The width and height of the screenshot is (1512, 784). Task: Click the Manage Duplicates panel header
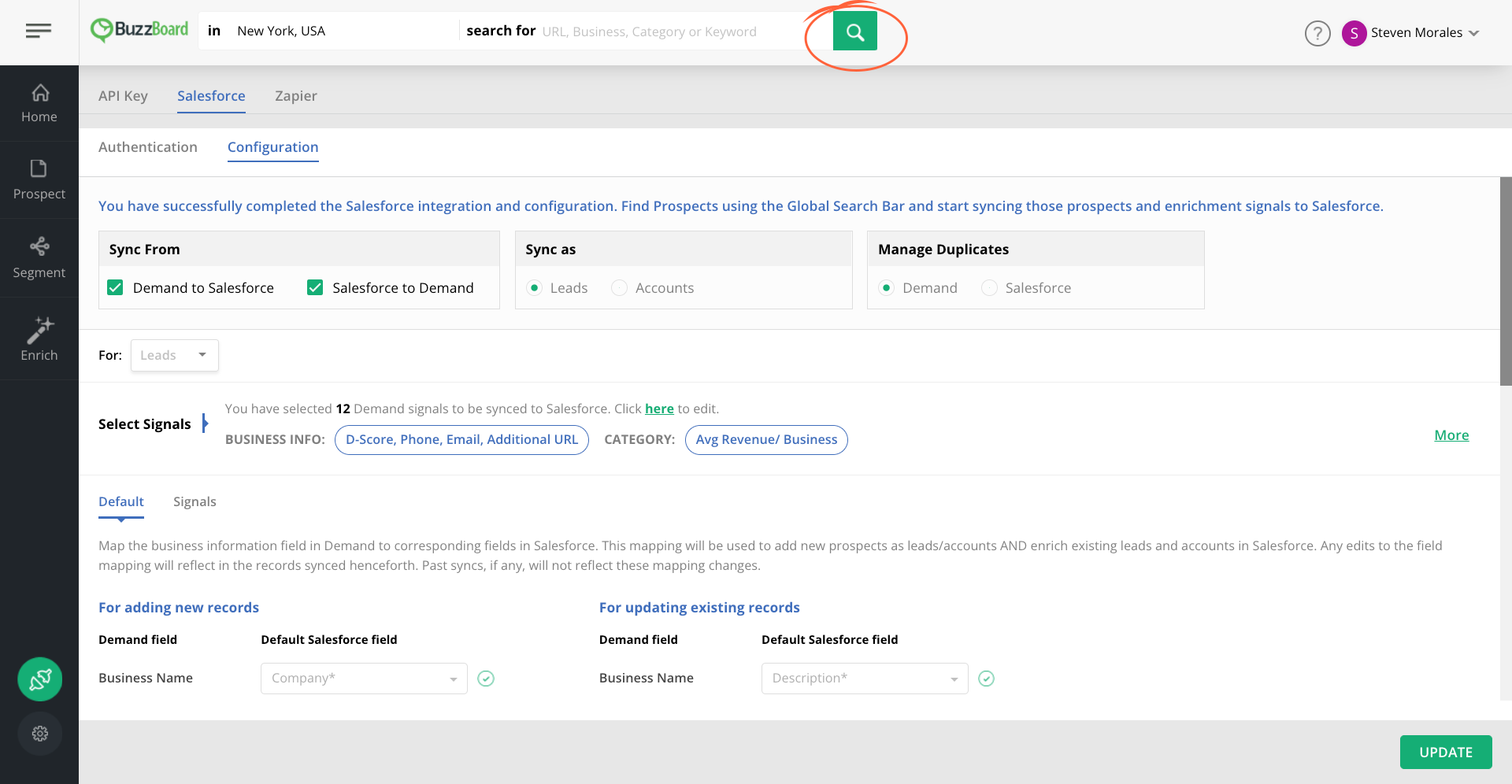[x=1036, y=250]
